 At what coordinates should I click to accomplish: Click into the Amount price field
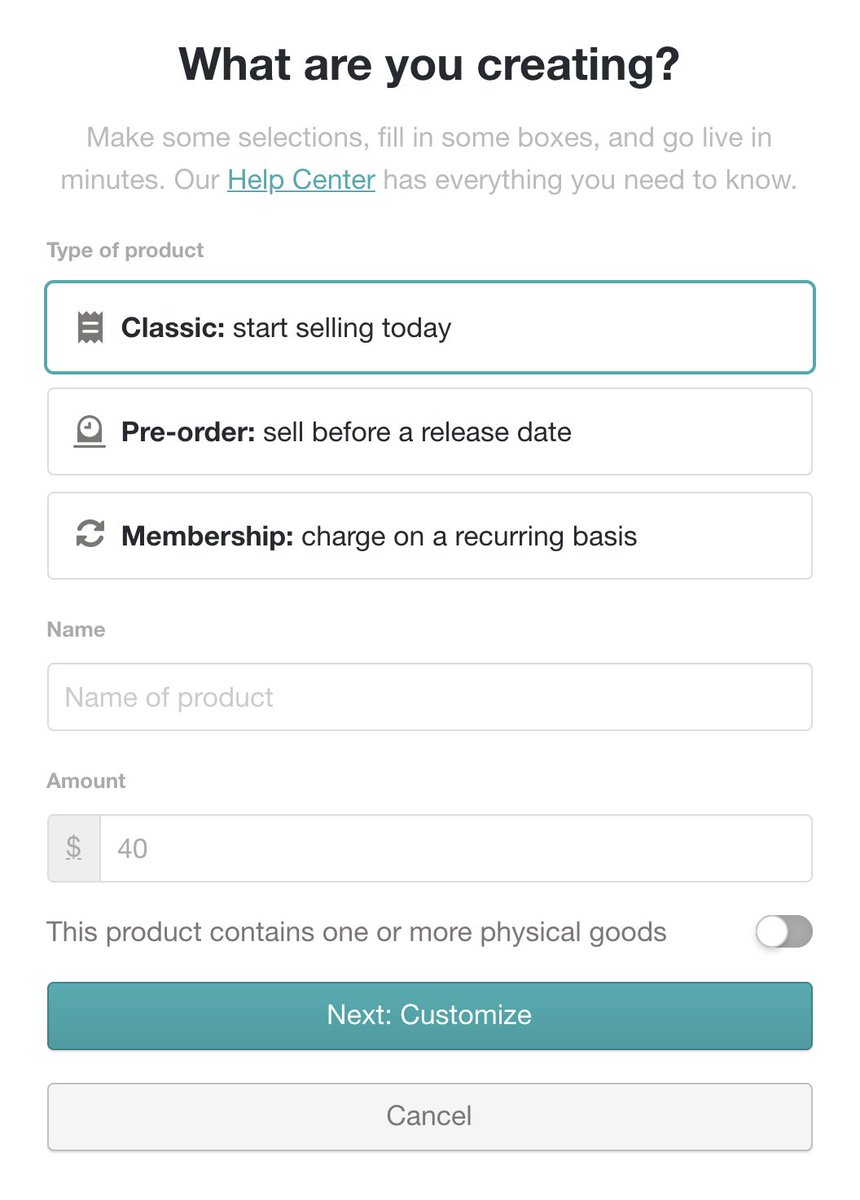(455, 848)
